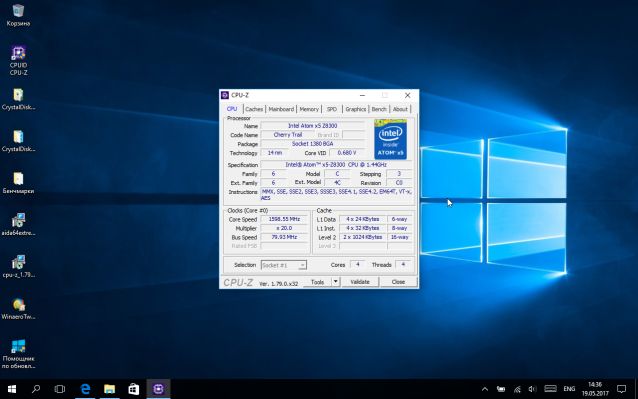Open Microsoft Store from the taskbar

click(x=133, y=389)
